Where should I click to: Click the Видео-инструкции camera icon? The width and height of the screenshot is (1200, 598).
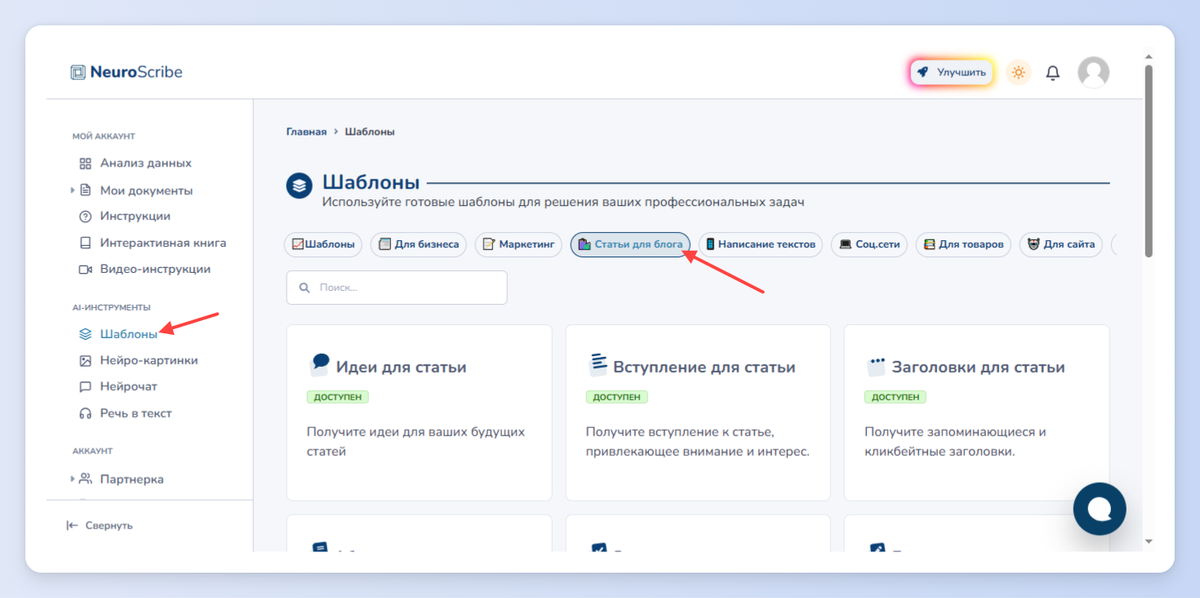(85, 269)
